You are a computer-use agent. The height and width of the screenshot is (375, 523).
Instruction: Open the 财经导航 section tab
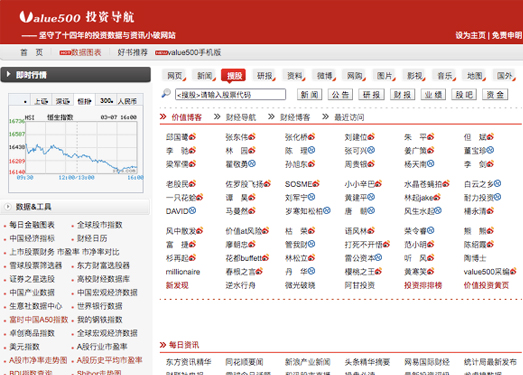pos(240,117)
